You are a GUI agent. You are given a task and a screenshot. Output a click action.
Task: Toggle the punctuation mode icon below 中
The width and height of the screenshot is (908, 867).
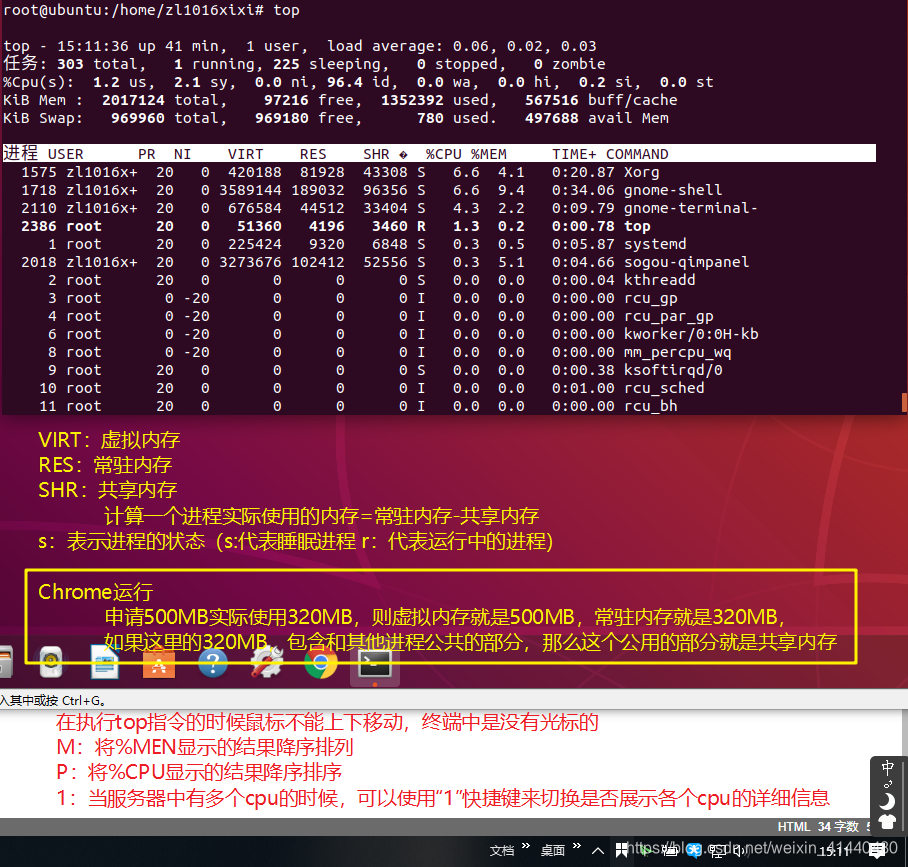[887, 785]
